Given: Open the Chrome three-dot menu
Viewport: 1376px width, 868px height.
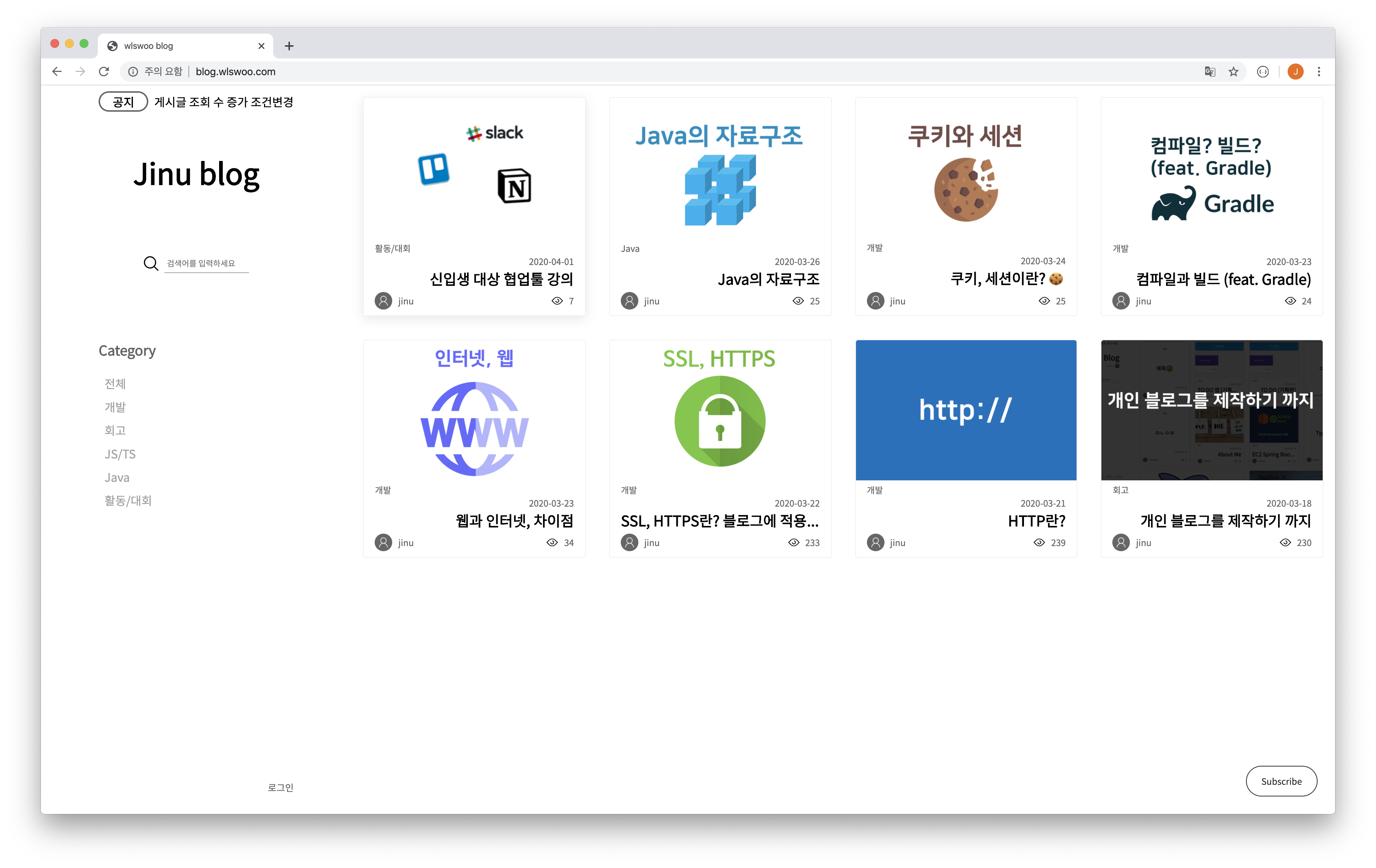Looking at the screenshot, I should click(1319, 72).
